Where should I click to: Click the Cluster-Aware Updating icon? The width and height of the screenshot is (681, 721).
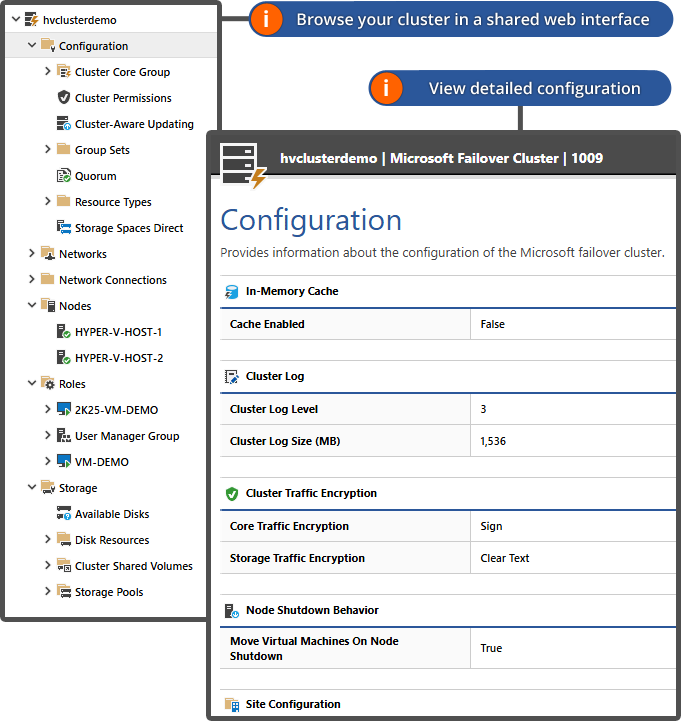click(63, 124)
